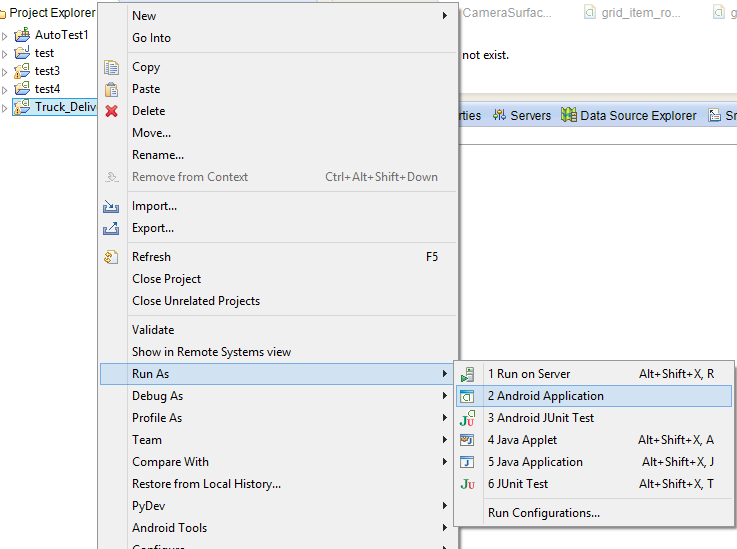Open the Data Source Explorer tab
The width and height of the screenshot is (737, 549).
tap(629, 116)
